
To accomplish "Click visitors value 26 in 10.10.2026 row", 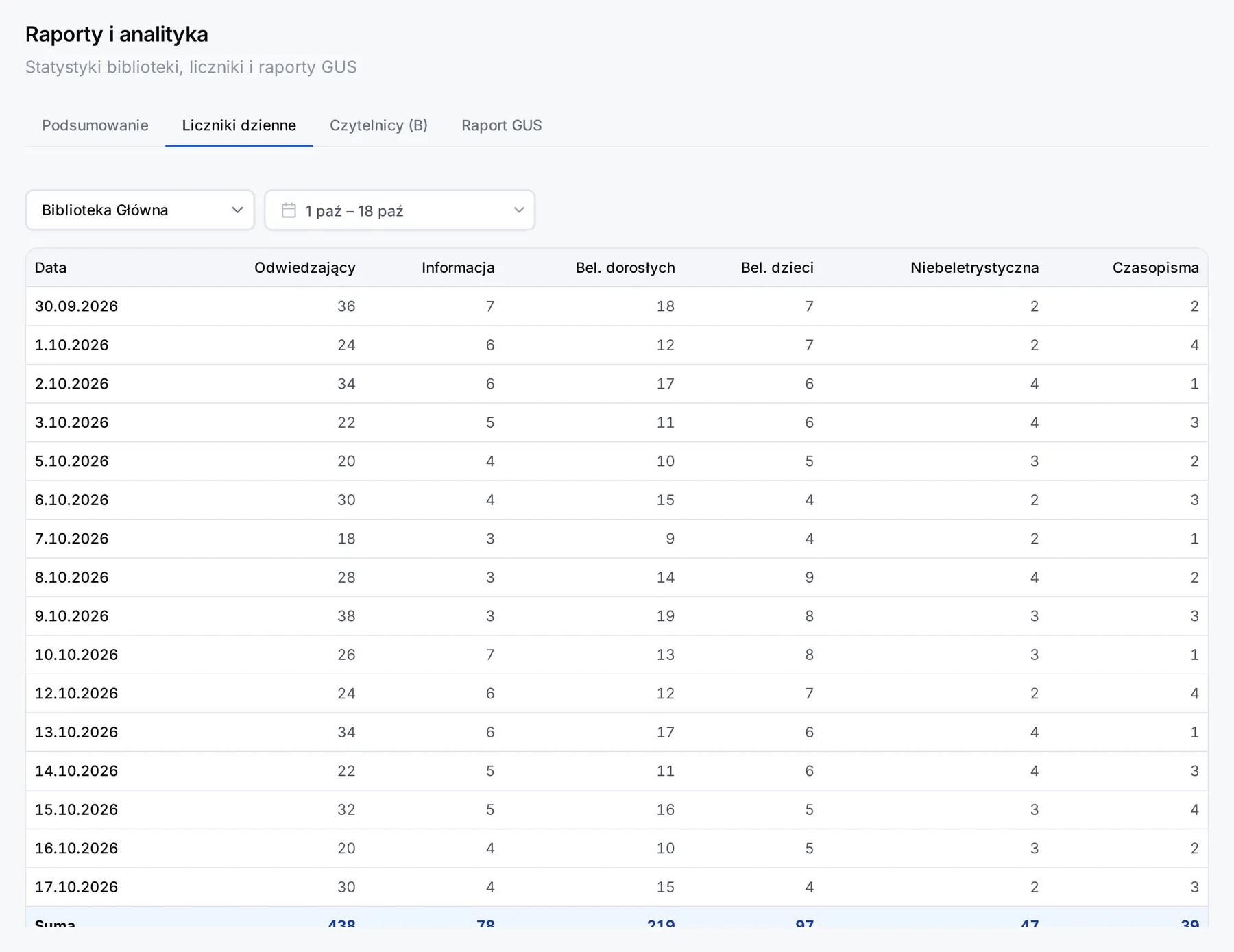I will click(346, 655).
